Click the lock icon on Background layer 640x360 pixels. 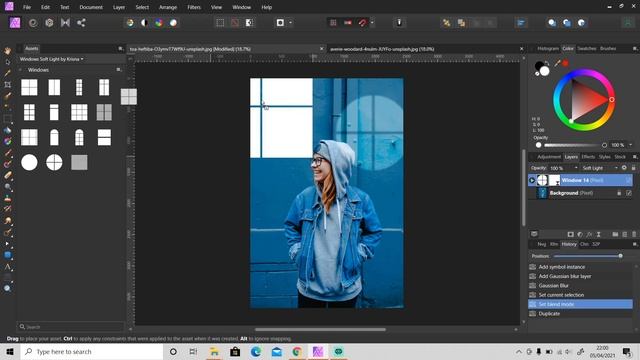(619, 193)
